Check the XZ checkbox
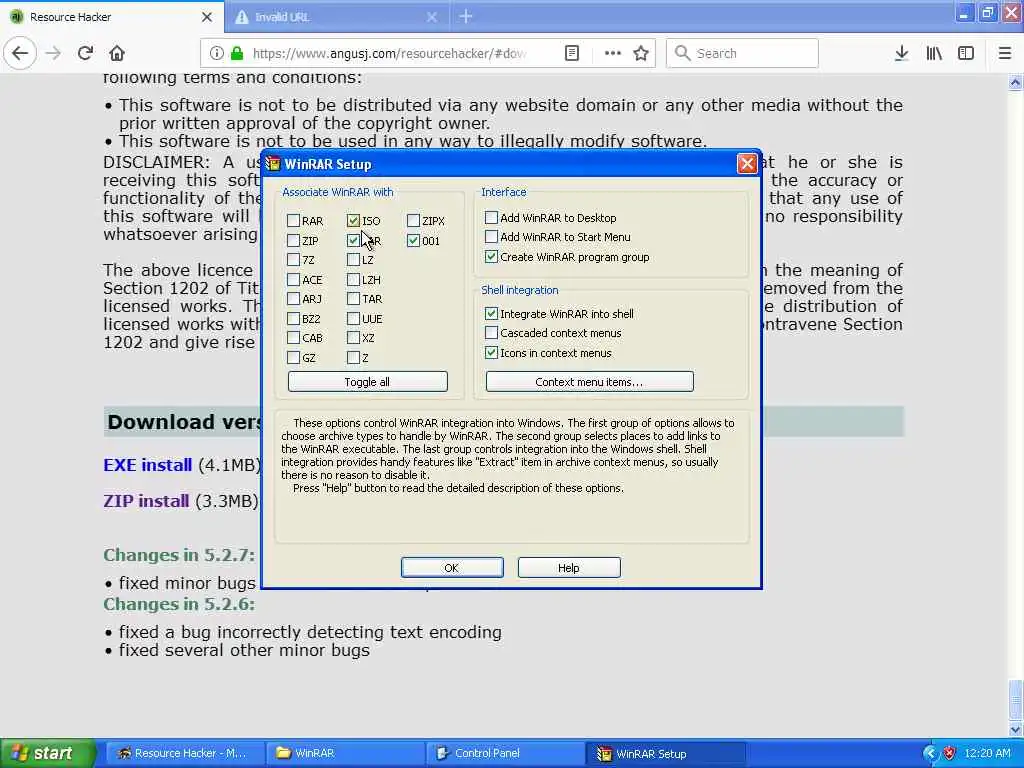The width and height of the screenshot is (1024, 768). 353,338
